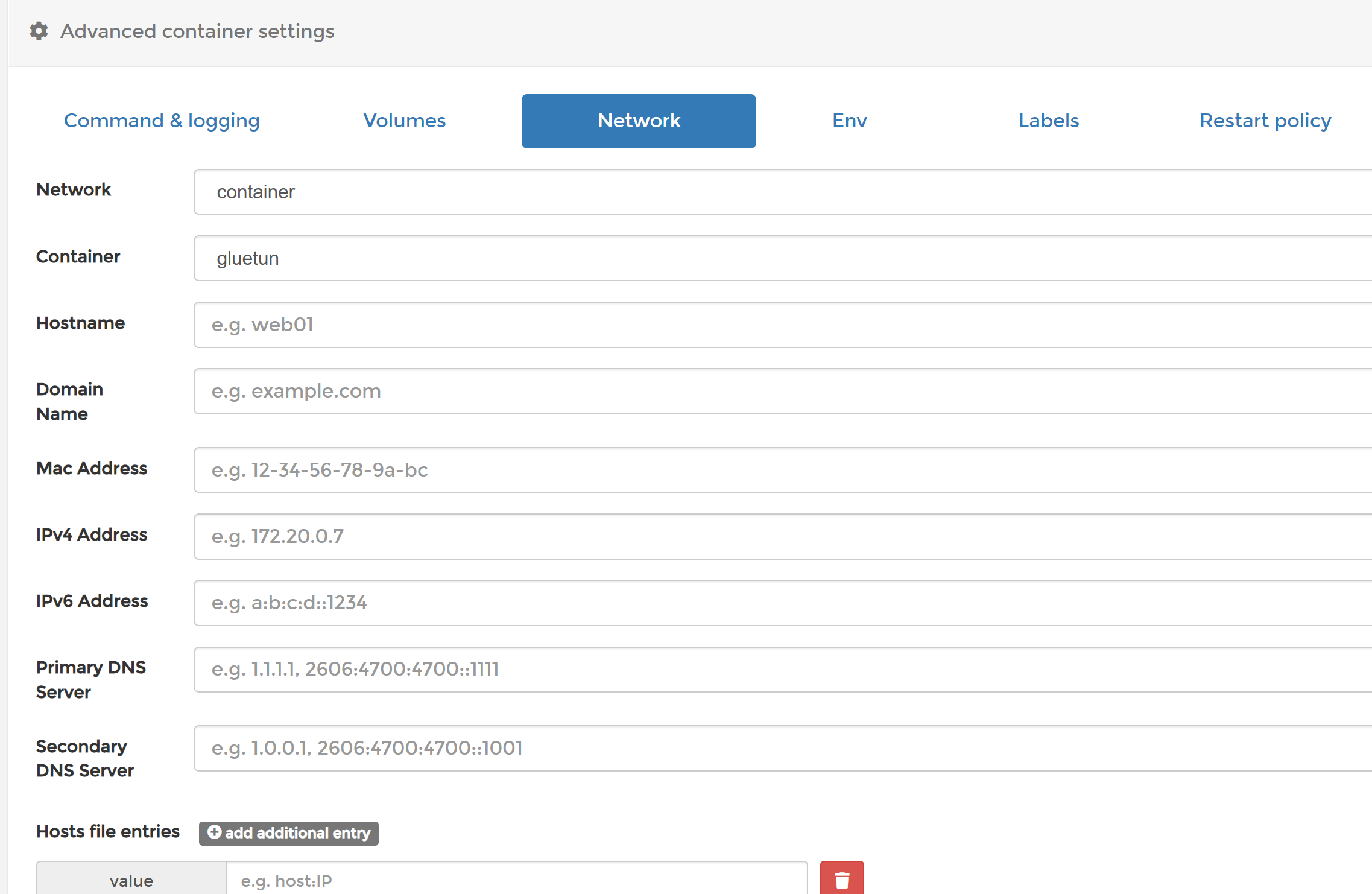Screen dimensions: 1372x894
Task: Click the Secondary DNS Server field
Action: click(724, 748)
